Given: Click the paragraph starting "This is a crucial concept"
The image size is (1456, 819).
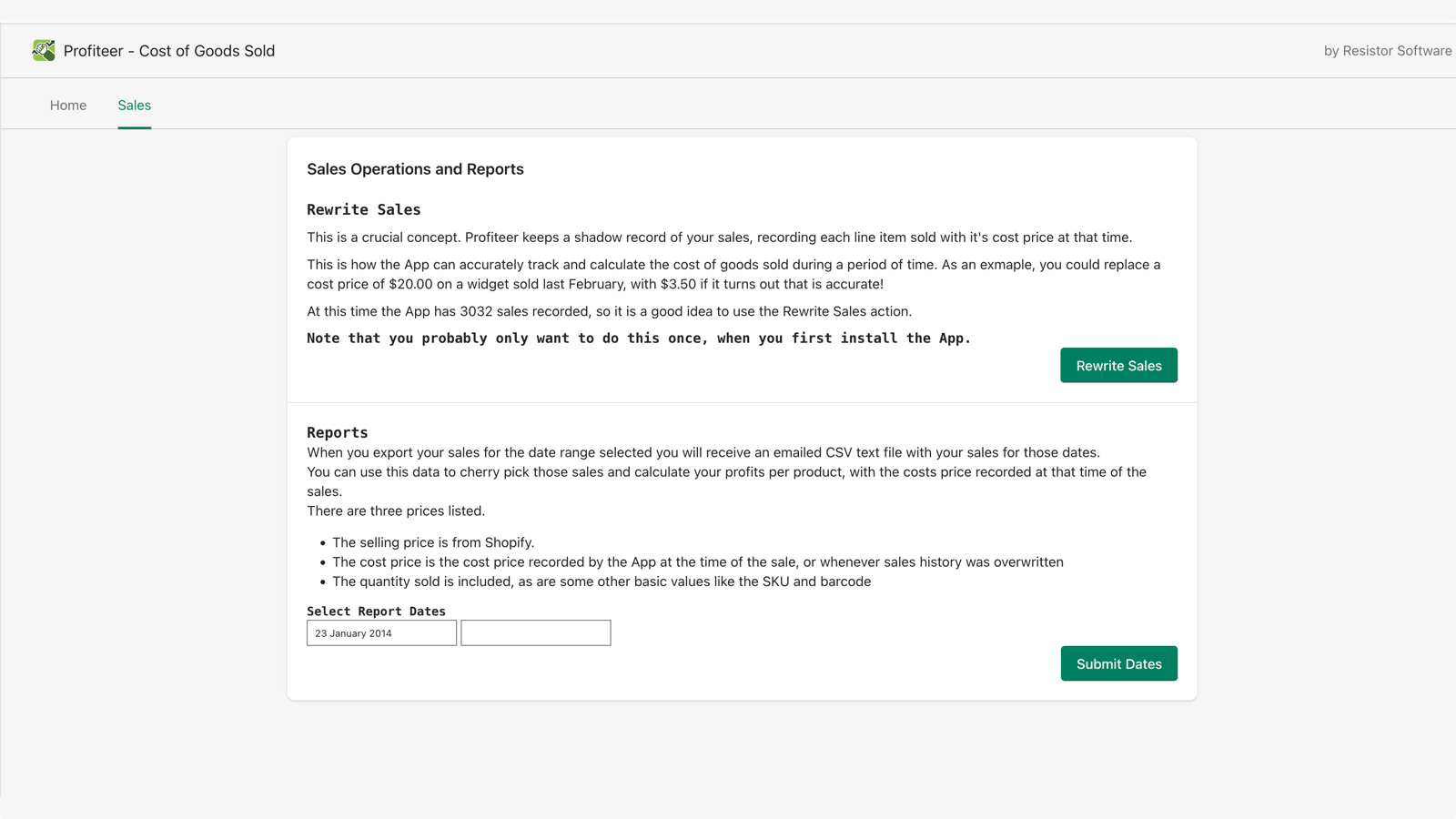Looking at the screenshot, I should point(719,238).
